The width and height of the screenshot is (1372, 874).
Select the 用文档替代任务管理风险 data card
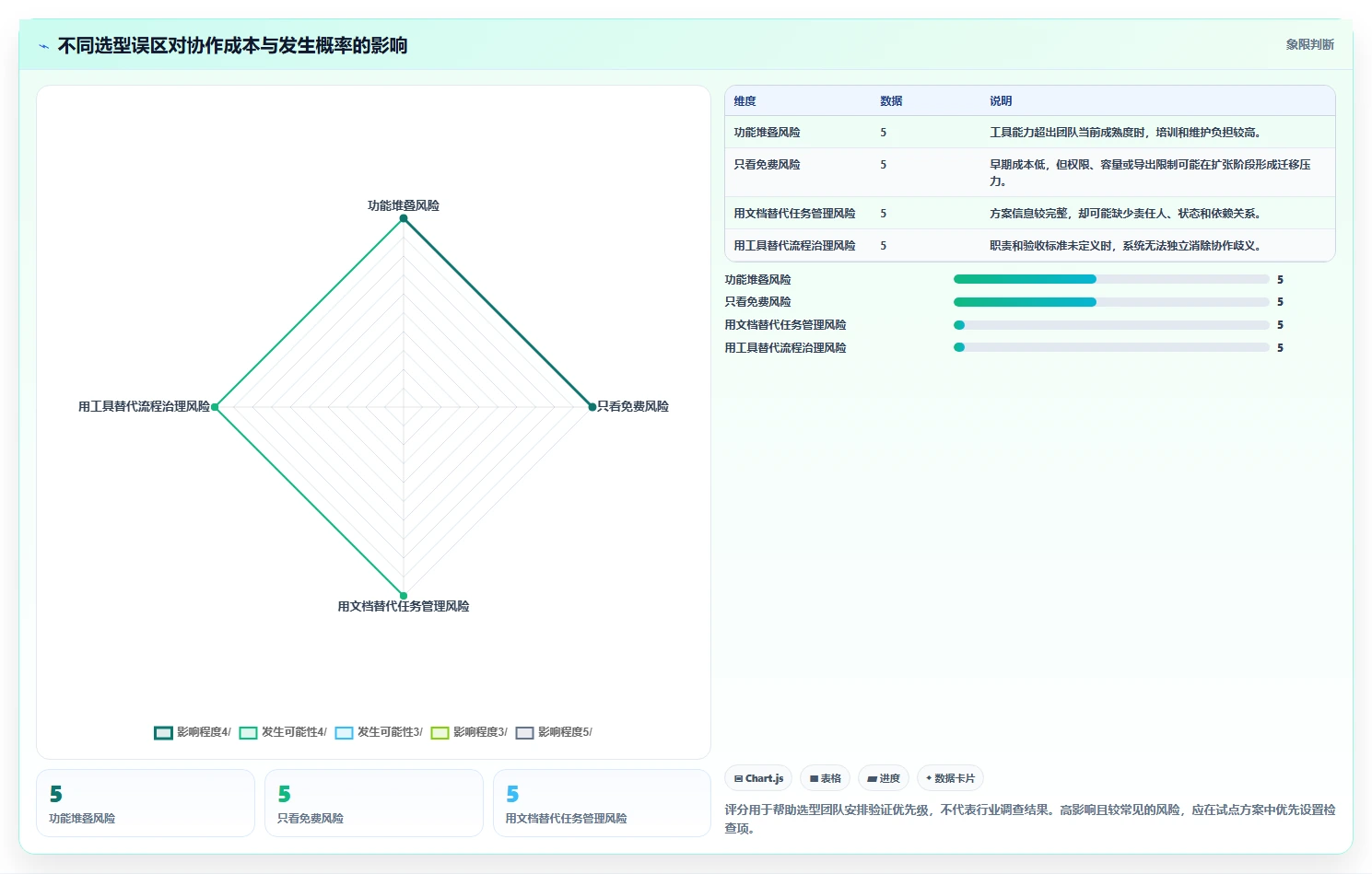[602, 803]
